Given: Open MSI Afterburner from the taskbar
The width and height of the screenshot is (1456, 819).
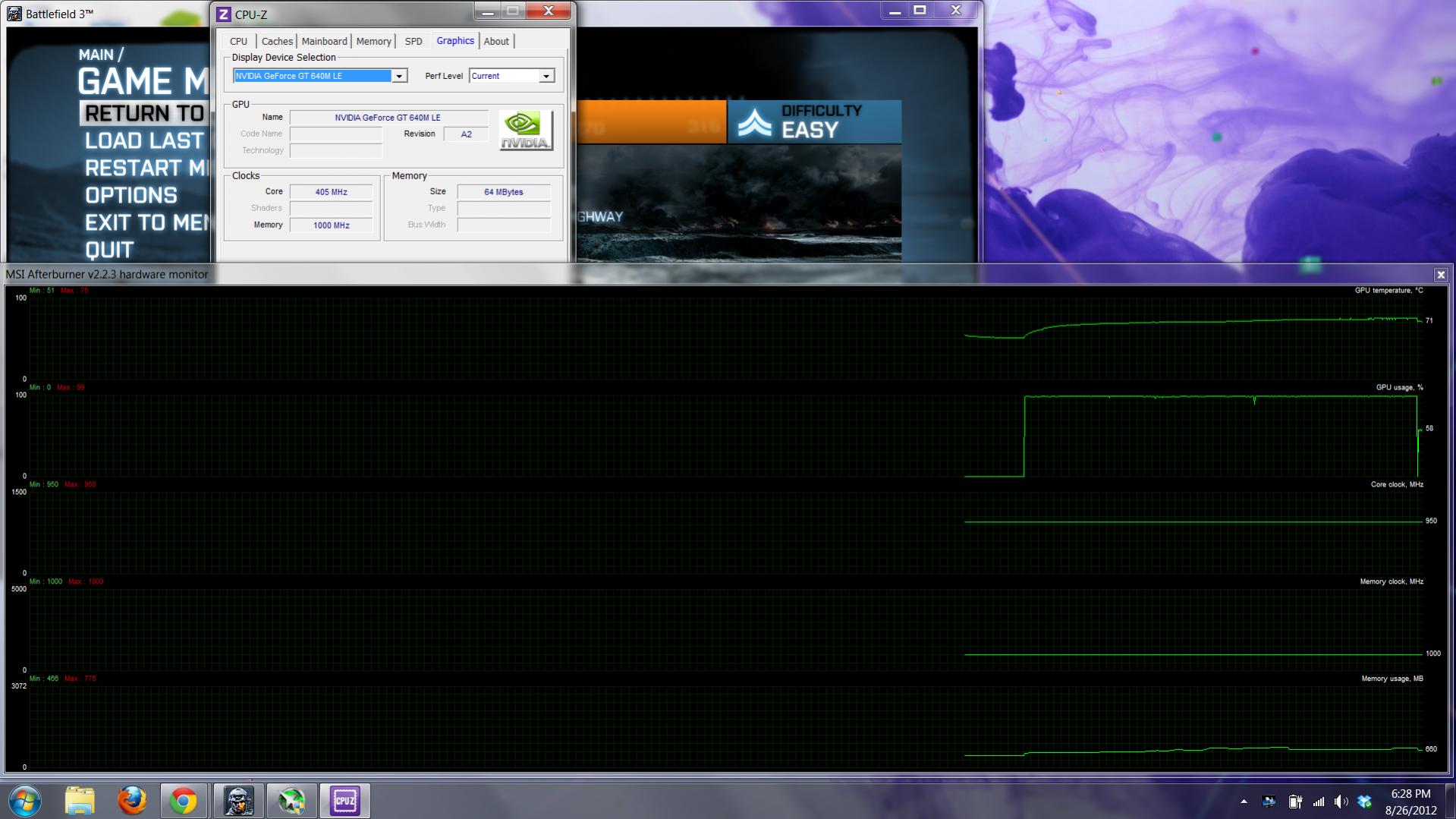Looking at the screenshot, I should coord(291,801).
